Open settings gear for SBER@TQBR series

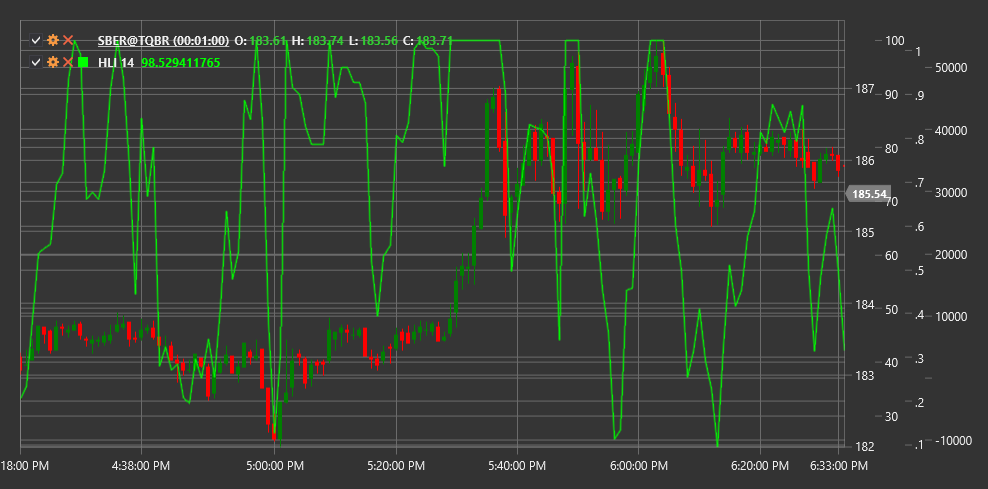tap(53, 41)
